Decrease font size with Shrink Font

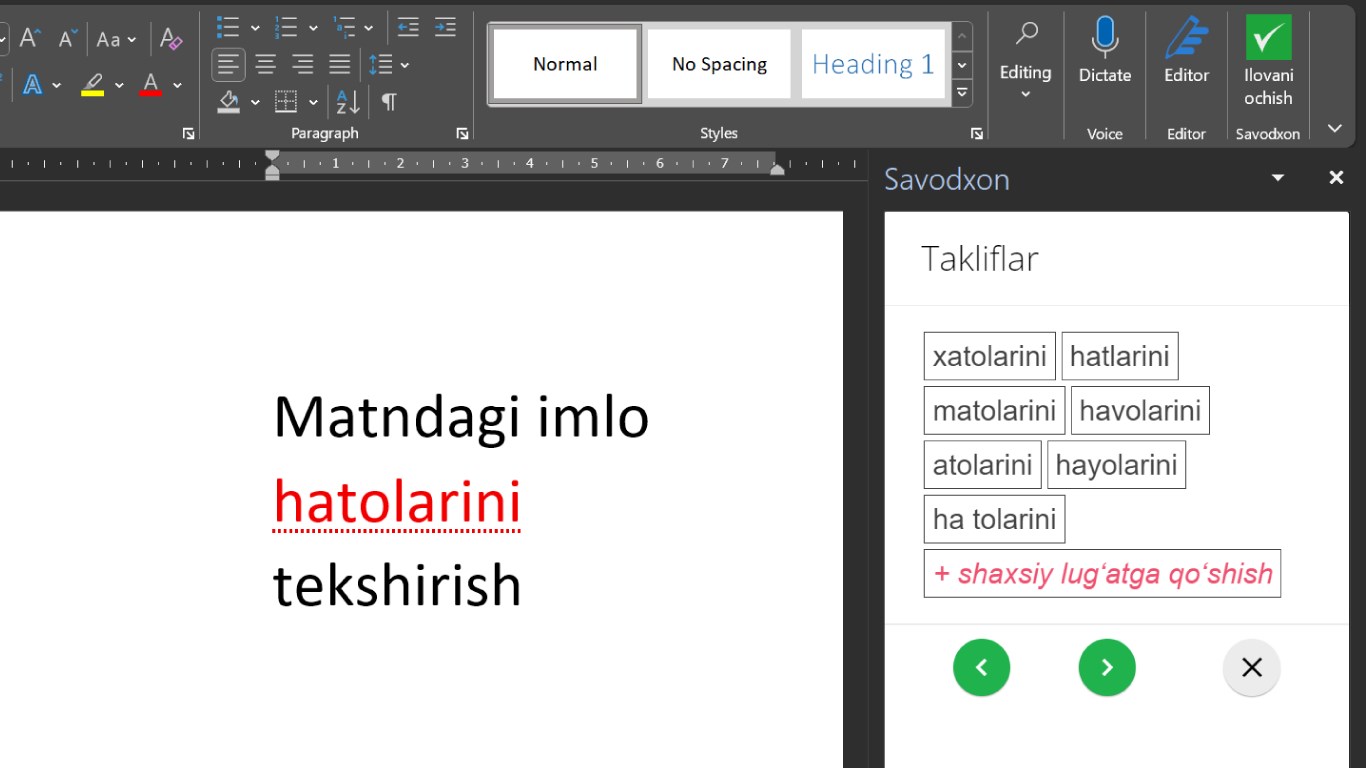tap(67, 39)
